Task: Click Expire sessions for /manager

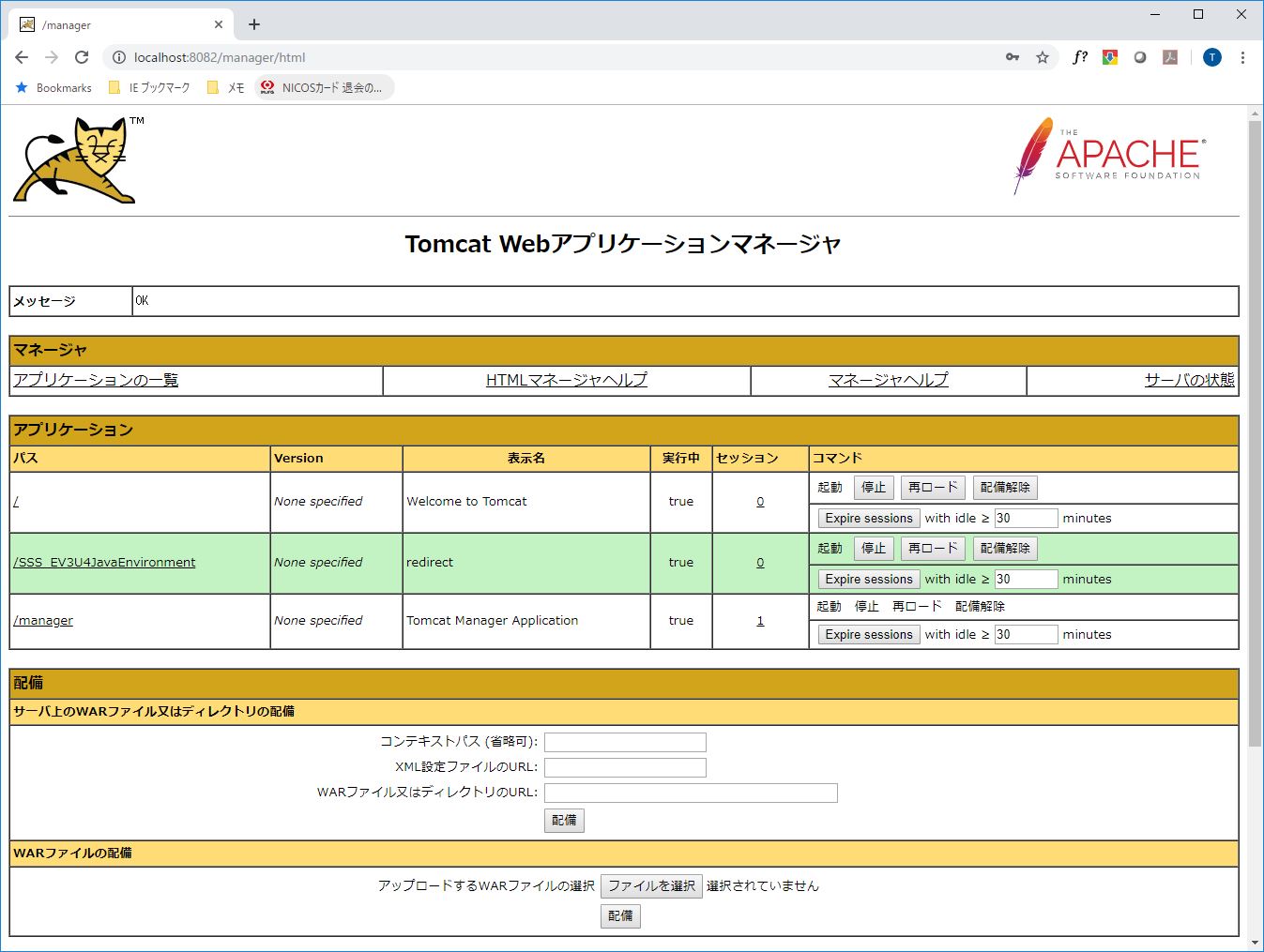Action: point(869,635)
